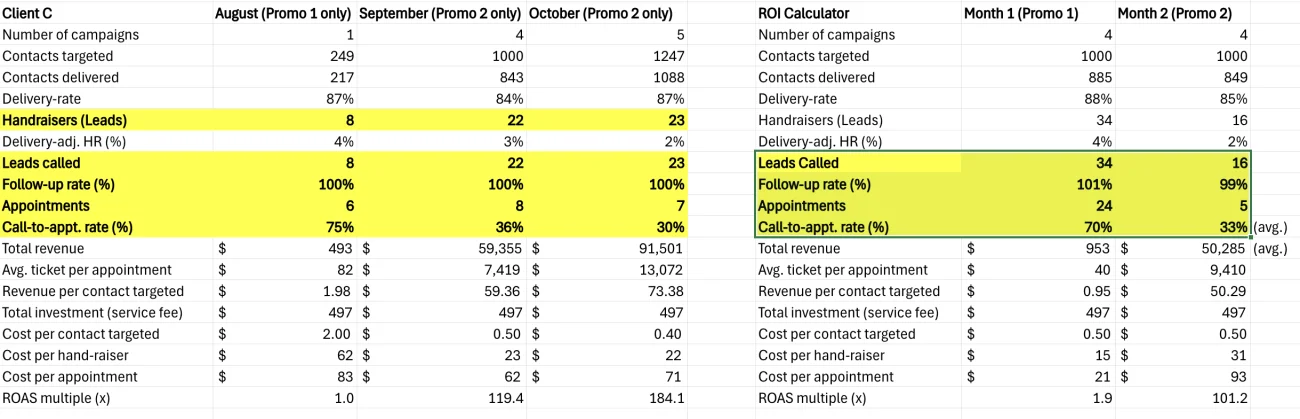Select the "Client C" header cell
Screen dimensions: 1300x419
[x=28, y=14]
